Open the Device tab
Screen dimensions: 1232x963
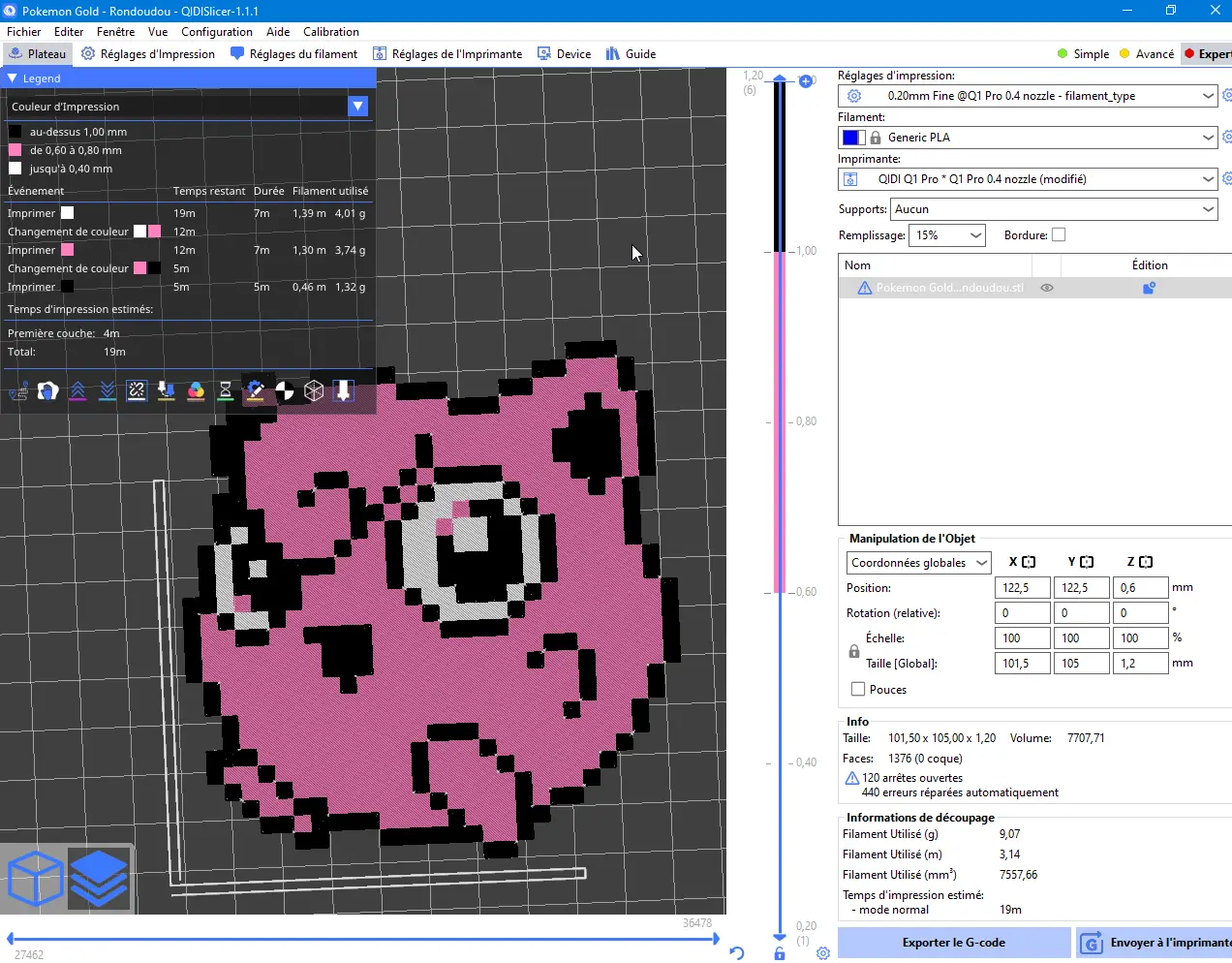coord(564,54)
